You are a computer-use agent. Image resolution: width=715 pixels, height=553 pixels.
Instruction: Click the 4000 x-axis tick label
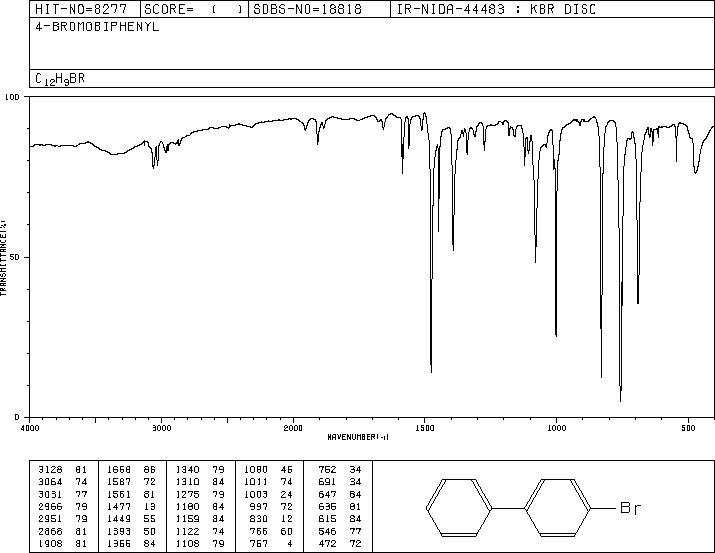coord(30,428)
